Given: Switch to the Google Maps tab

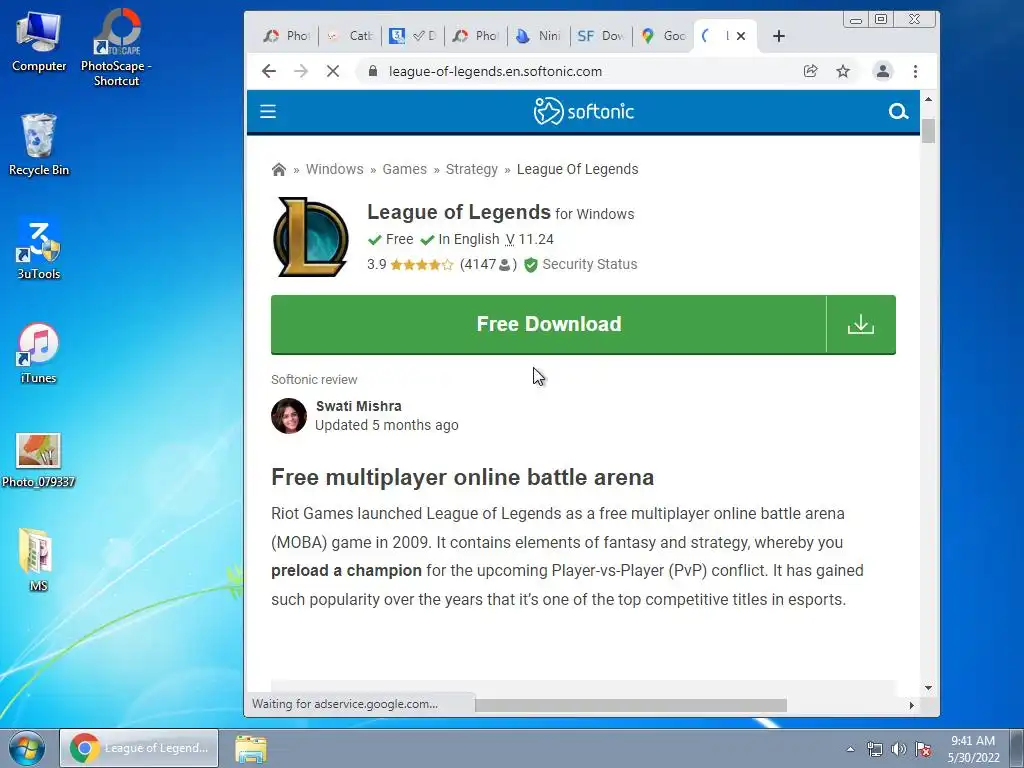Looking at the screenshot, I should 664,36.
